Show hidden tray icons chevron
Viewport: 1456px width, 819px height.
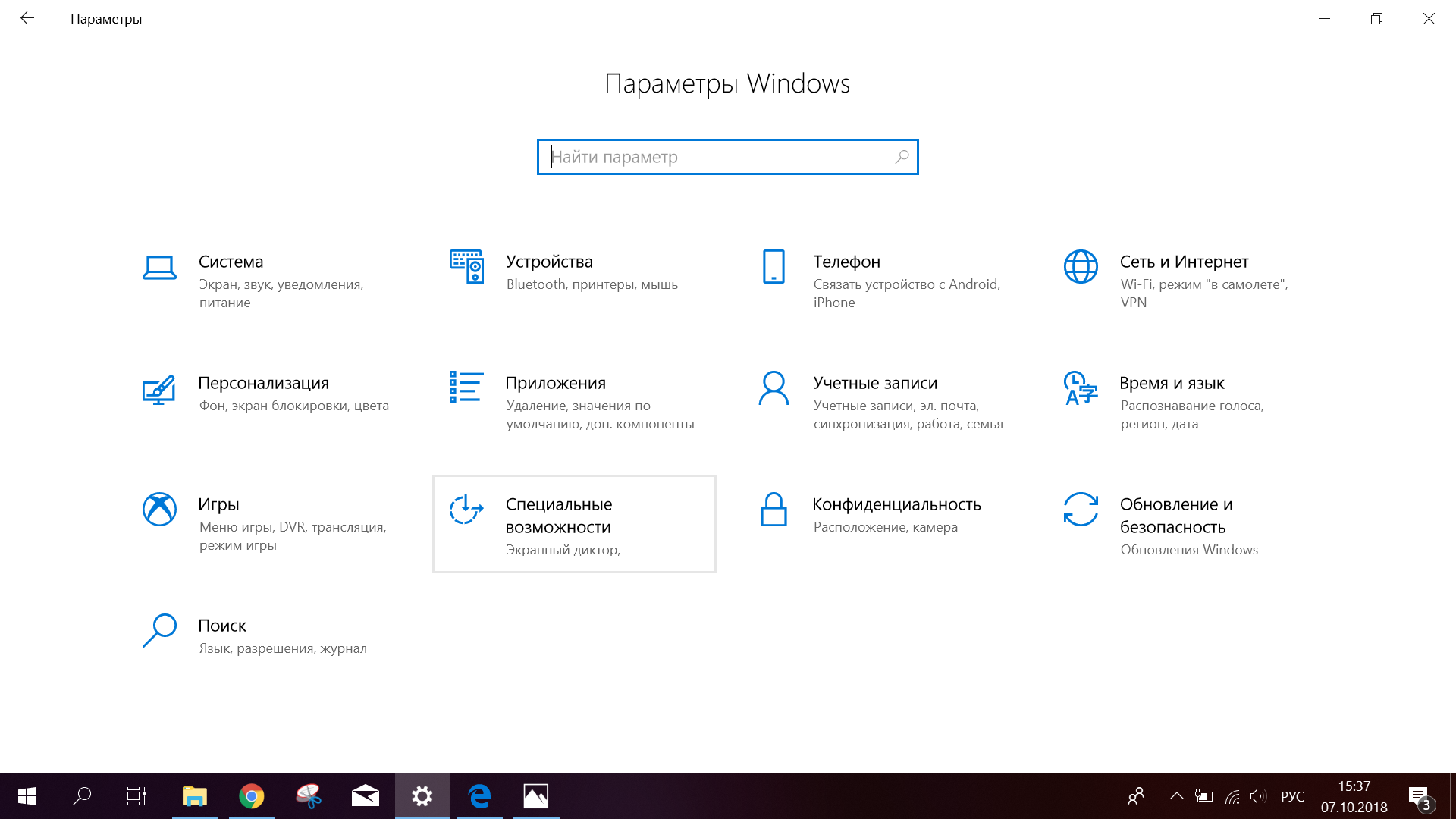coord(1176,796)
